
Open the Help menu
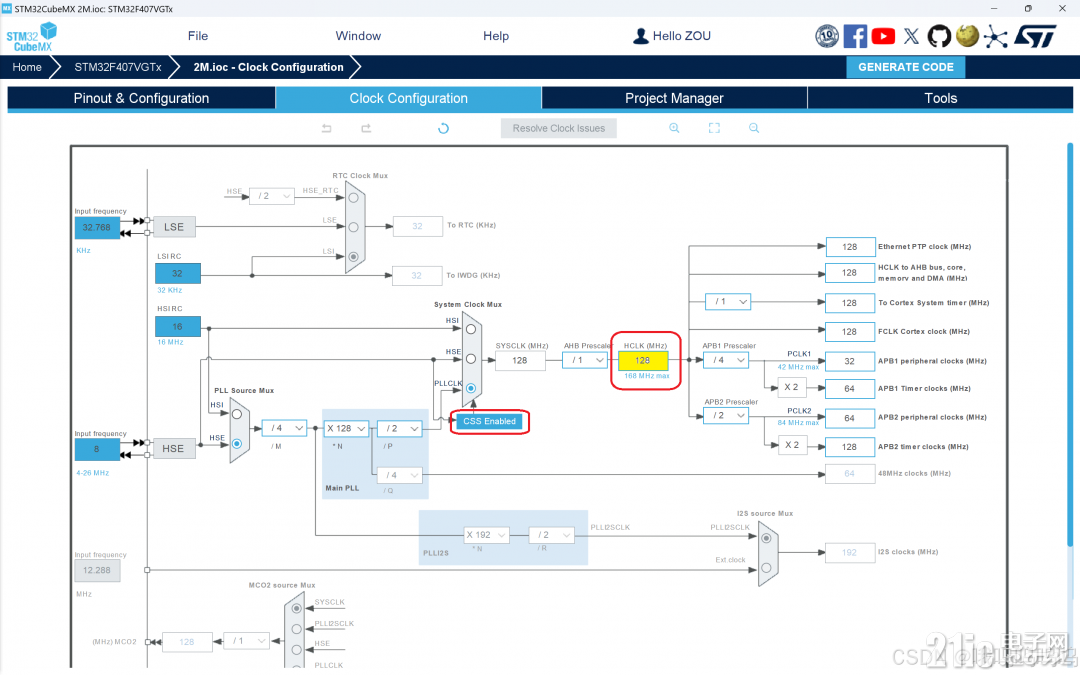[x=496, y=36]
